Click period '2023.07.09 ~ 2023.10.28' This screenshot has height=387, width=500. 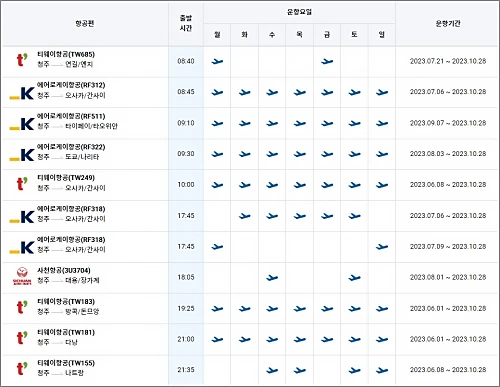(448, 246)
